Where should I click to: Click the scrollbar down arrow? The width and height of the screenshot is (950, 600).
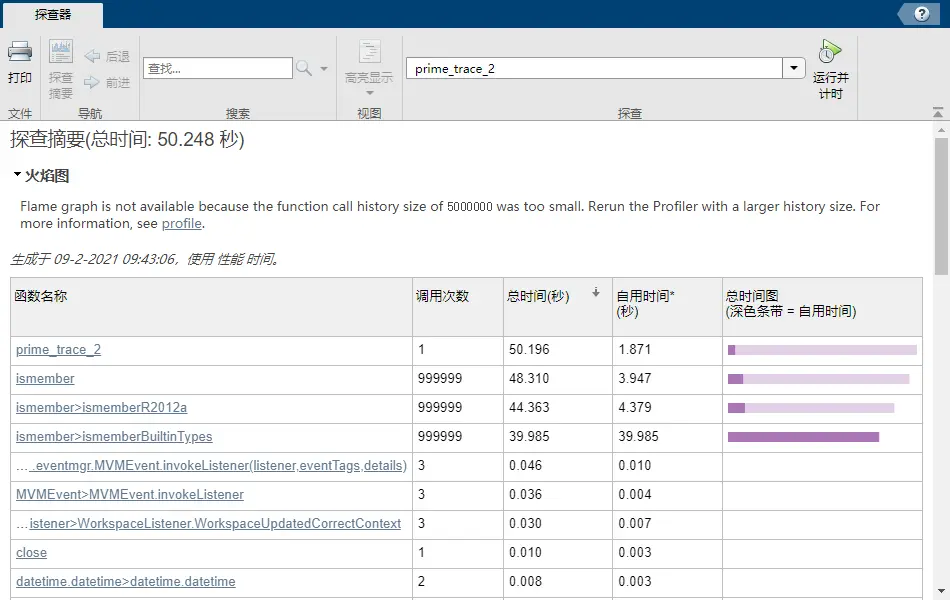[x=941, y=591]
